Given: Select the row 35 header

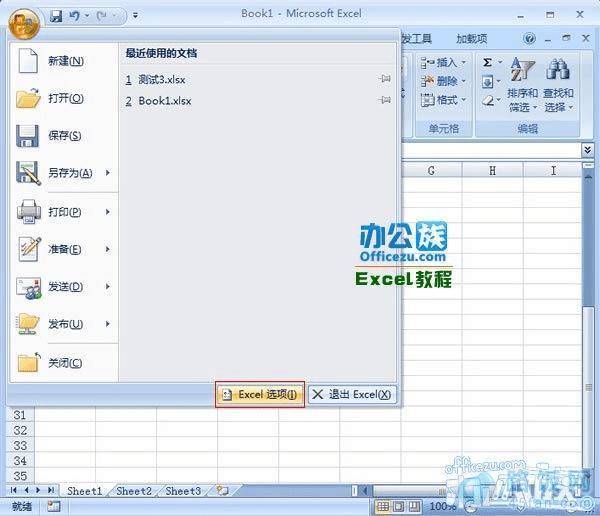Looking at the screenshot, I should pos(20,476).
